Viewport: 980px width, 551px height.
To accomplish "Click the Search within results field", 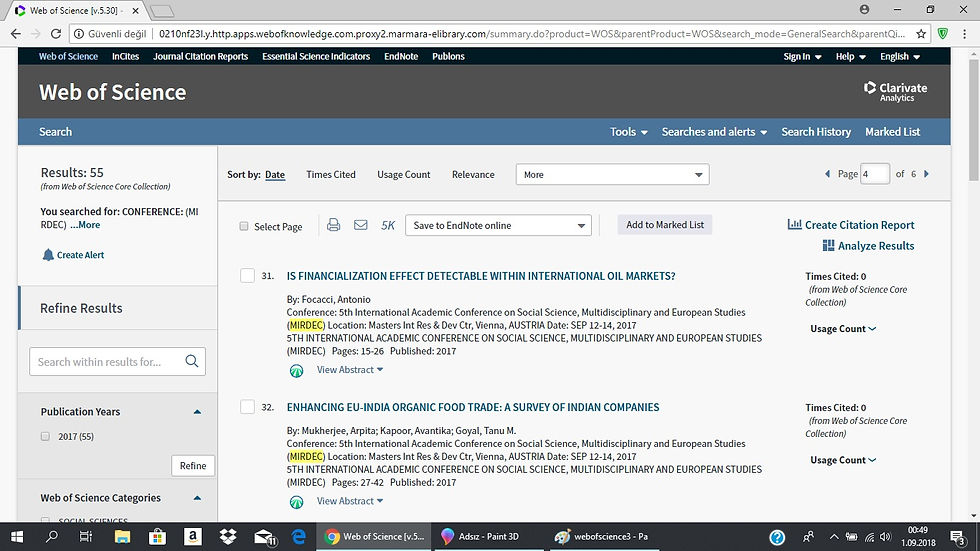I will pos(118,362).
